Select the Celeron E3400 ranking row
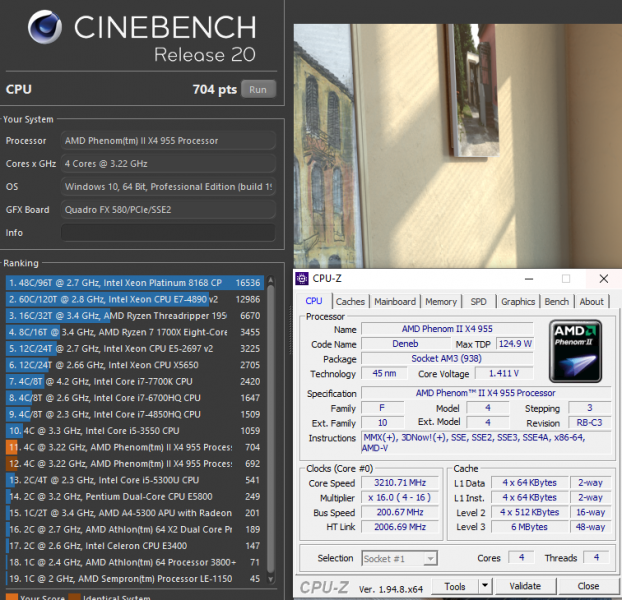622x600 pixels. (x=135, y=546)
